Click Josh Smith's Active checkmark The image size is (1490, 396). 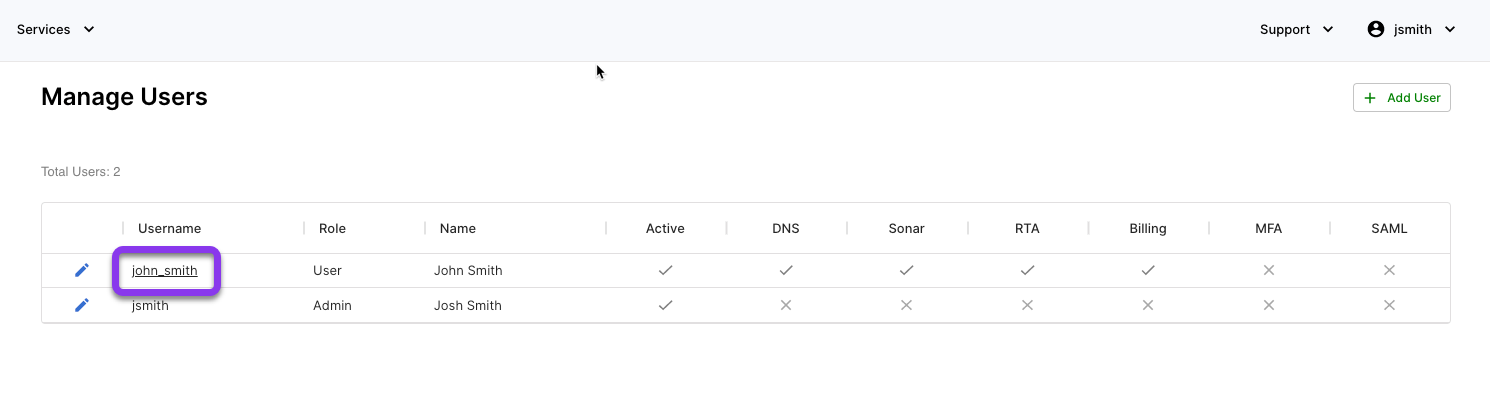(665, 305)
